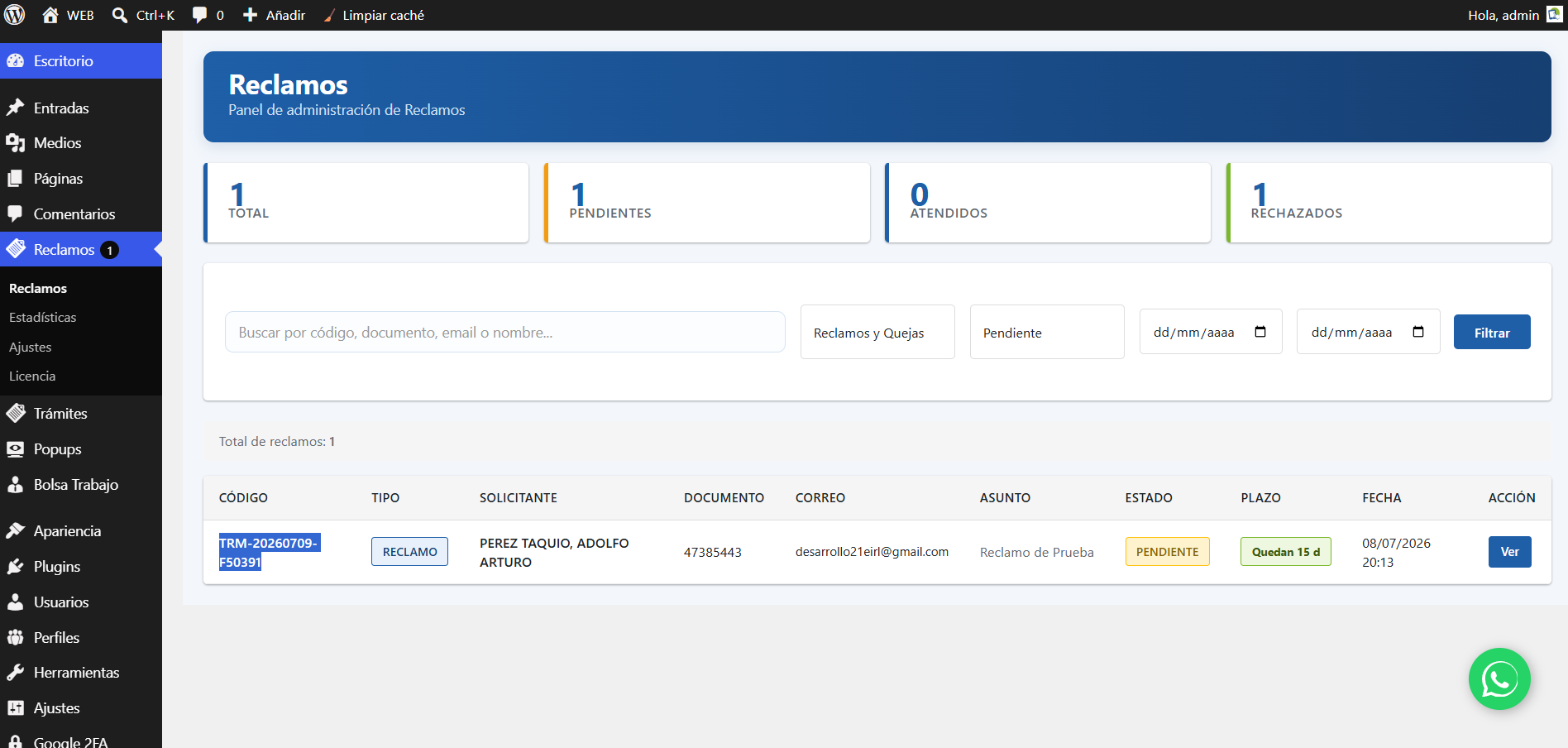This screenshot has height=748, width=1568.
Task: Click the date 08/07/2026 20:13
Action: 1396,553
